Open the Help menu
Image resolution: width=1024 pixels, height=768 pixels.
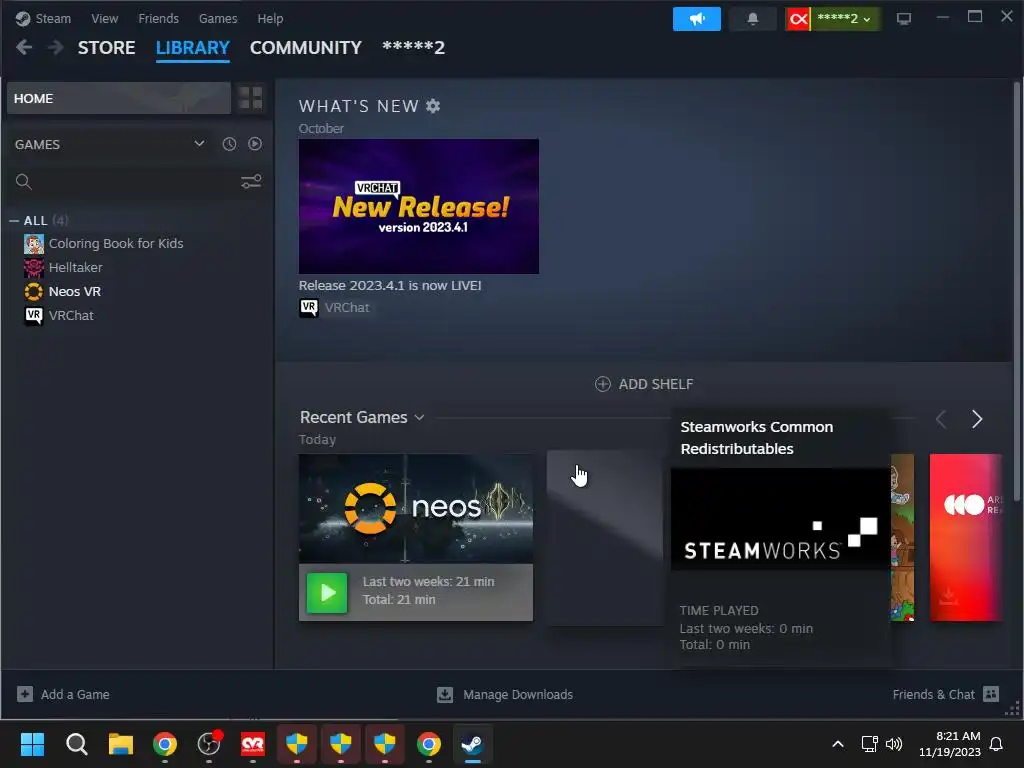[x=270, y=18]
